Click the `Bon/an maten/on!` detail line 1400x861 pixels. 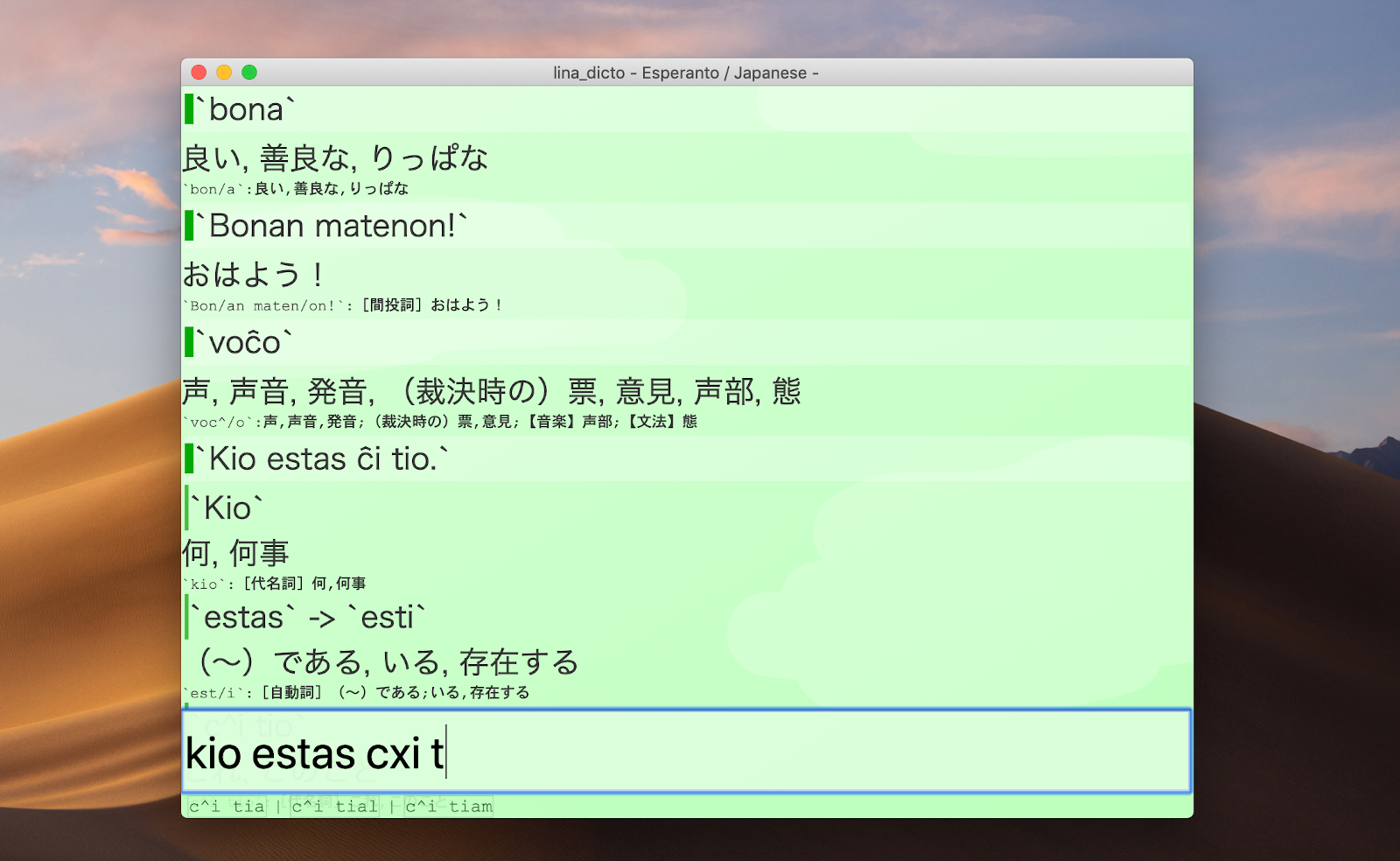[x=343, y=305]
